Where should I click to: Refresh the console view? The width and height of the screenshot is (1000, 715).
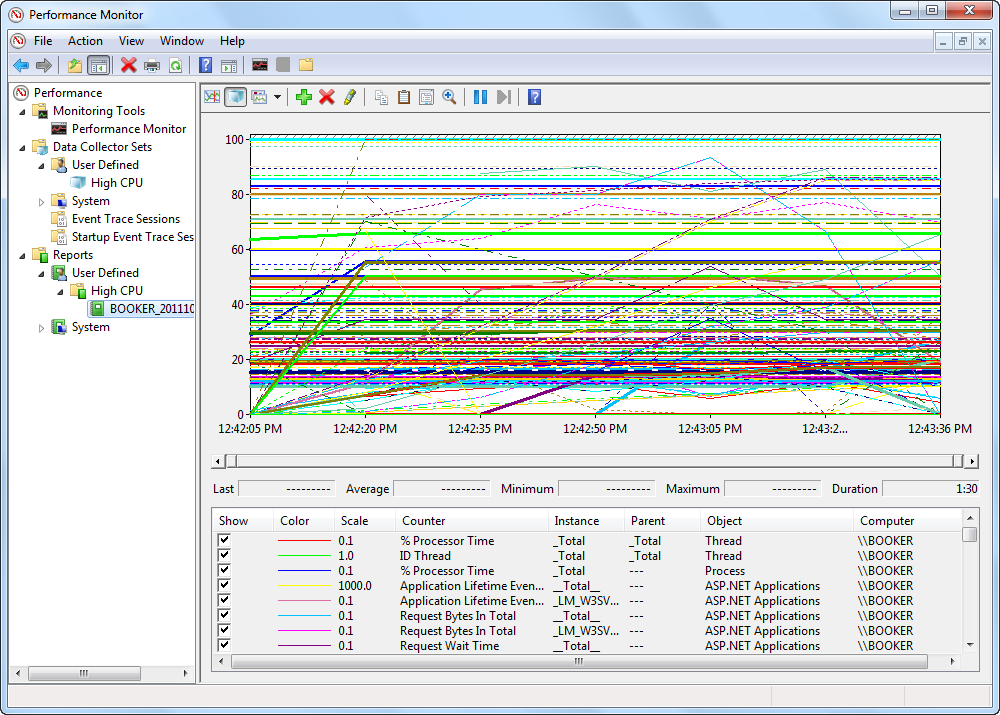(175, 63)
